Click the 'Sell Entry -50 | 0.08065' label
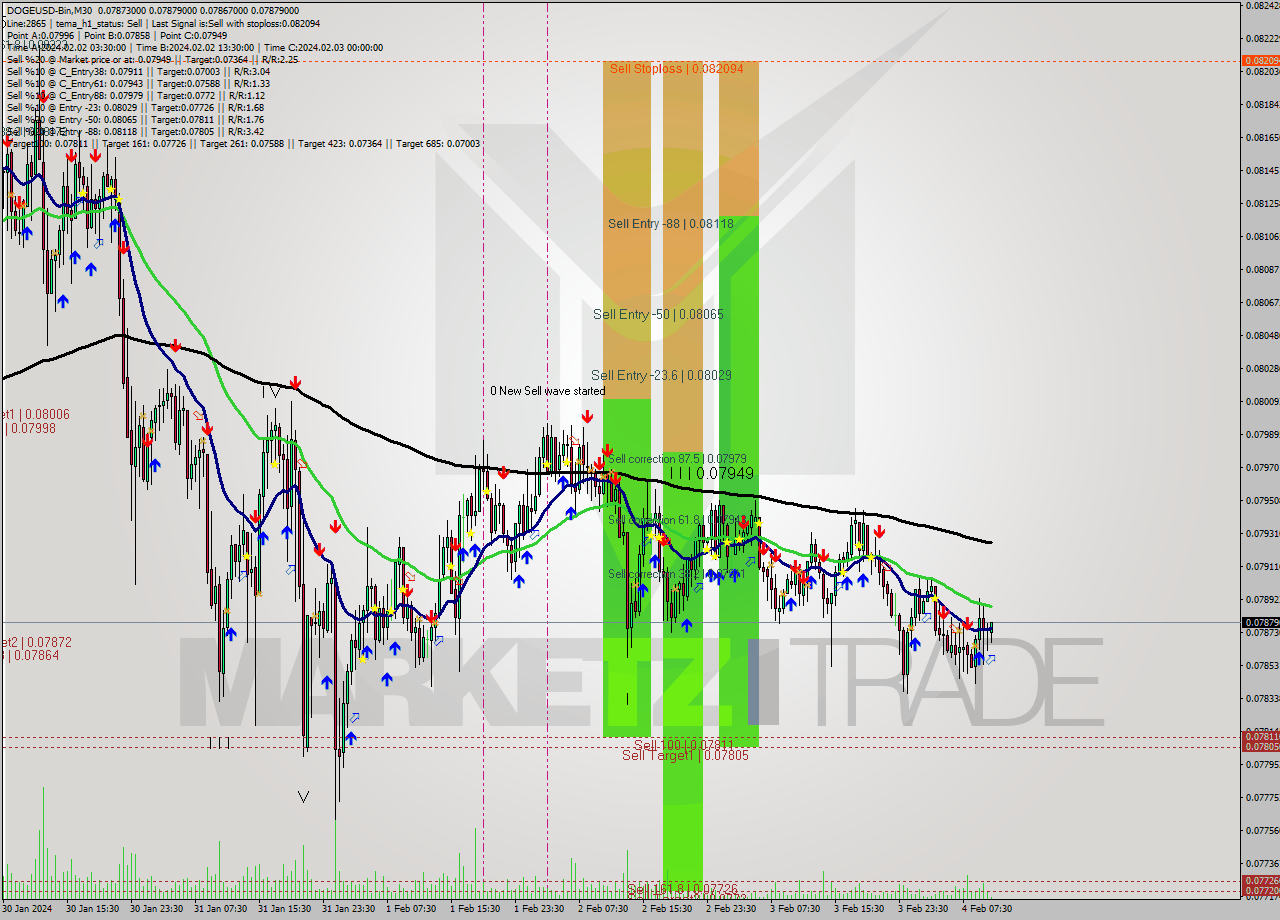The height and width of the screenshot is (920, 1280). click(658, 314)
